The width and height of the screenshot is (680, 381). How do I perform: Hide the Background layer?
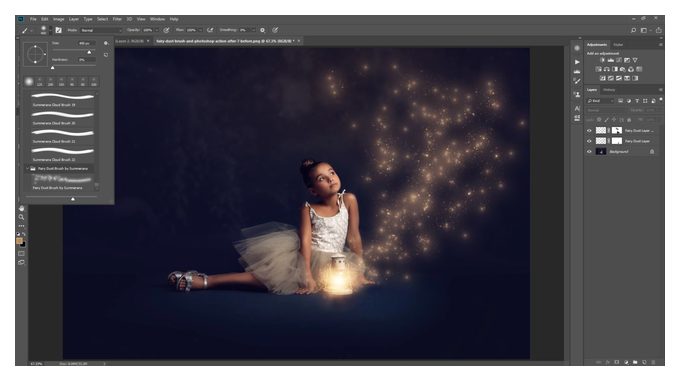(x=589, y=152)
